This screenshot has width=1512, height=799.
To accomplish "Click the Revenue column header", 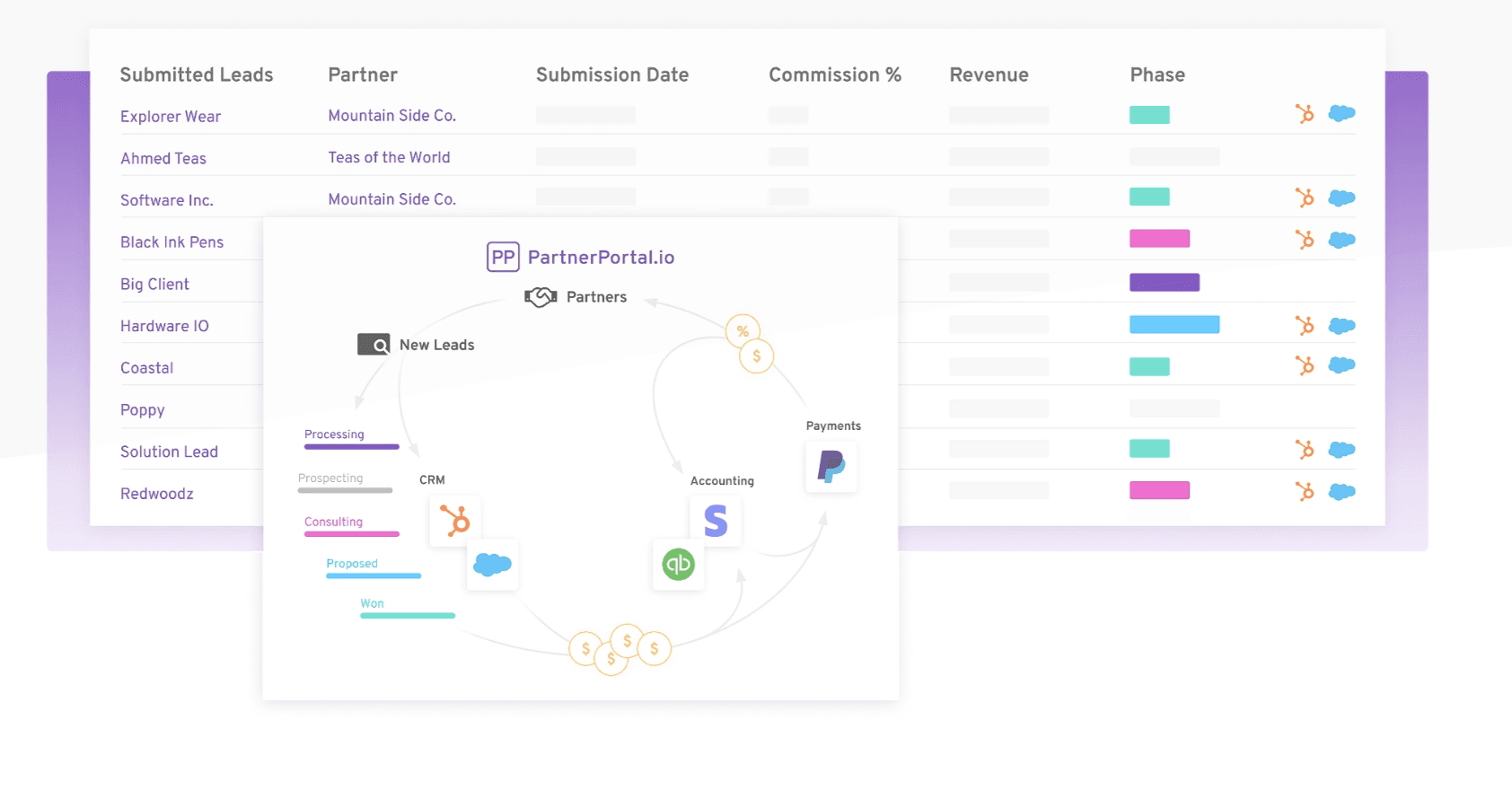I will (x=989, y=75).
